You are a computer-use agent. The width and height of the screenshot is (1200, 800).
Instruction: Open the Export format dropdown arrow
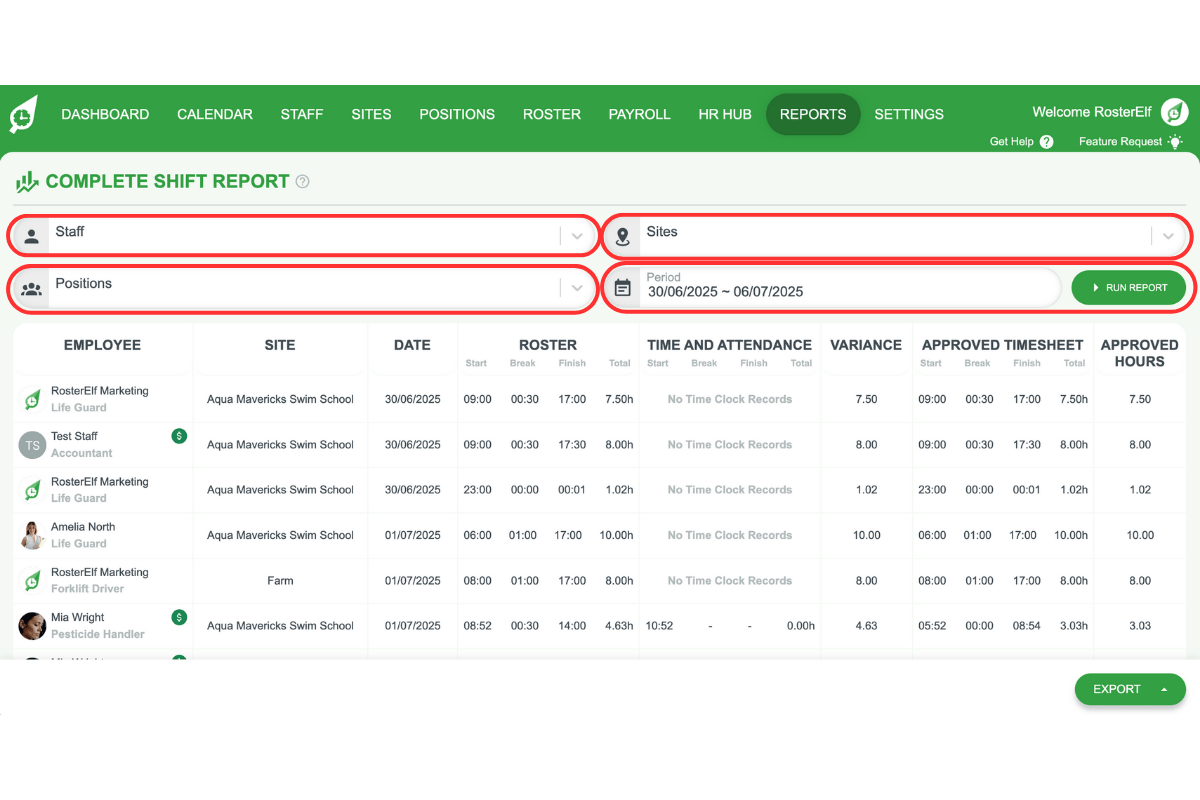coord(1163,689)
